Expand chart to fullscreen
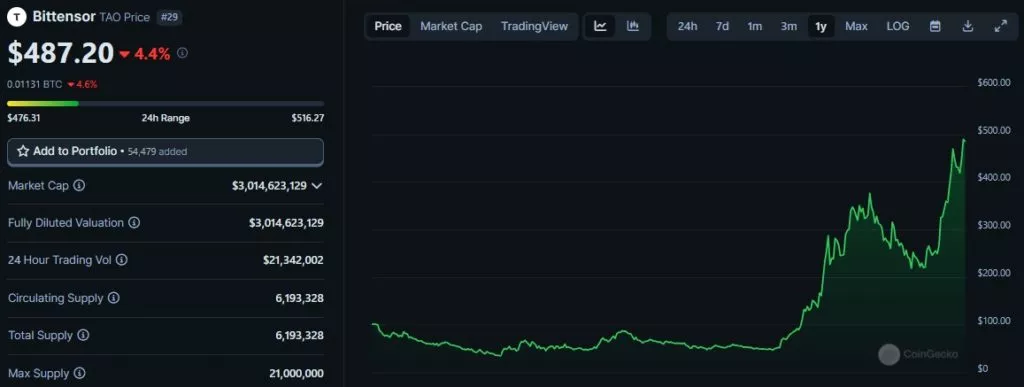1024x387 pixels. [x=1000, y=26]
